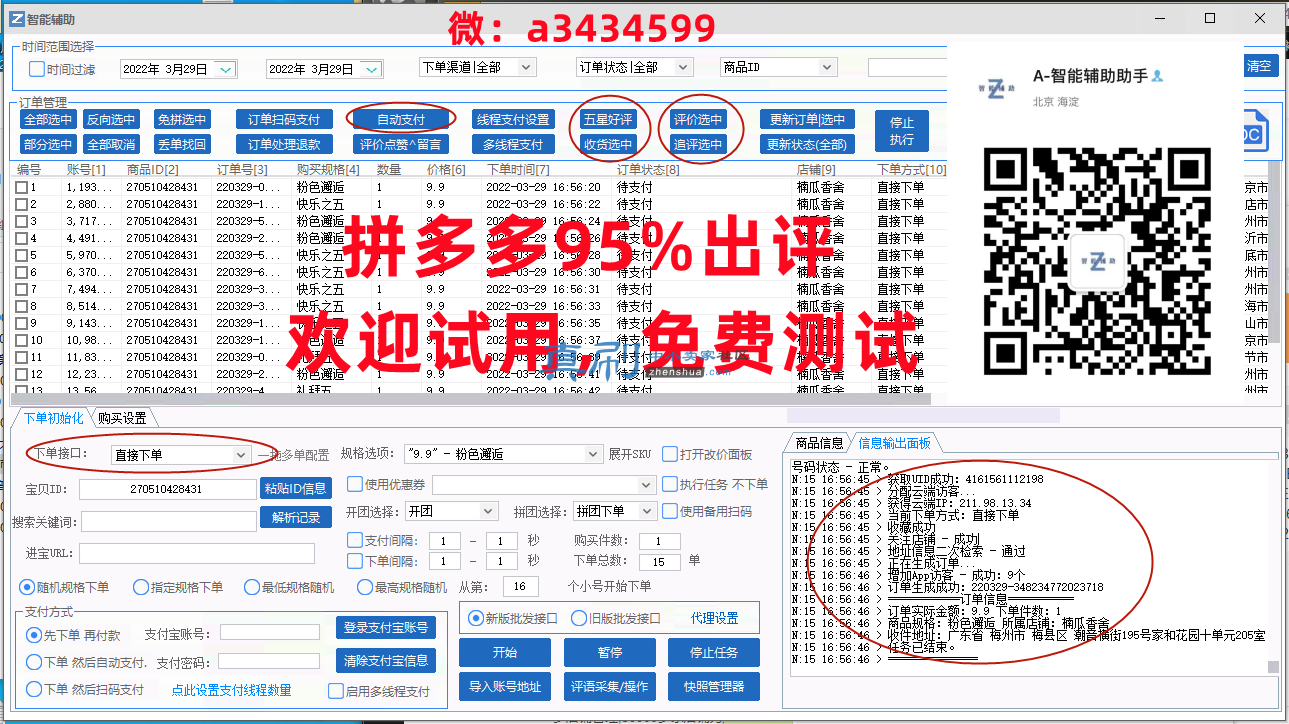Click the 智能辅助 app icon in the title bar
Image resolution: width=1289 pixels, height=724 pixels.
pyautogui.click(x=19, y=18)
